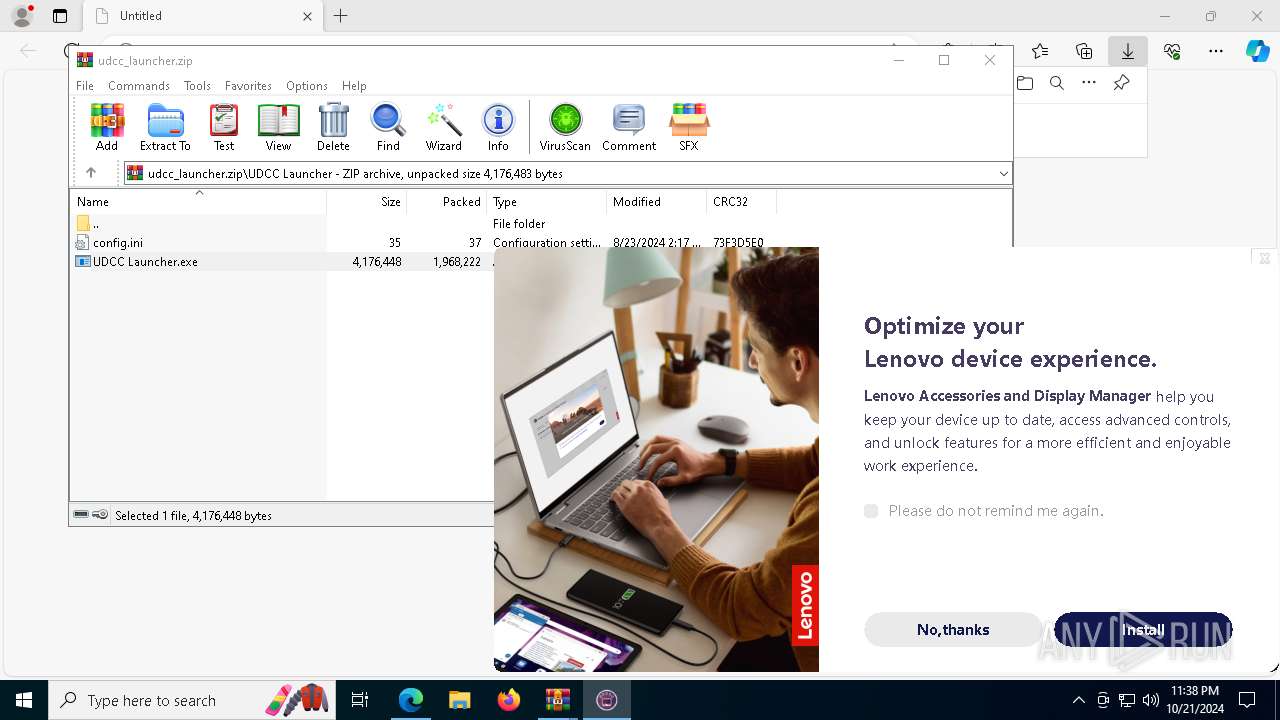Open the Favorites menu
Screen dimensions: 1280x720
click(248, 86)
